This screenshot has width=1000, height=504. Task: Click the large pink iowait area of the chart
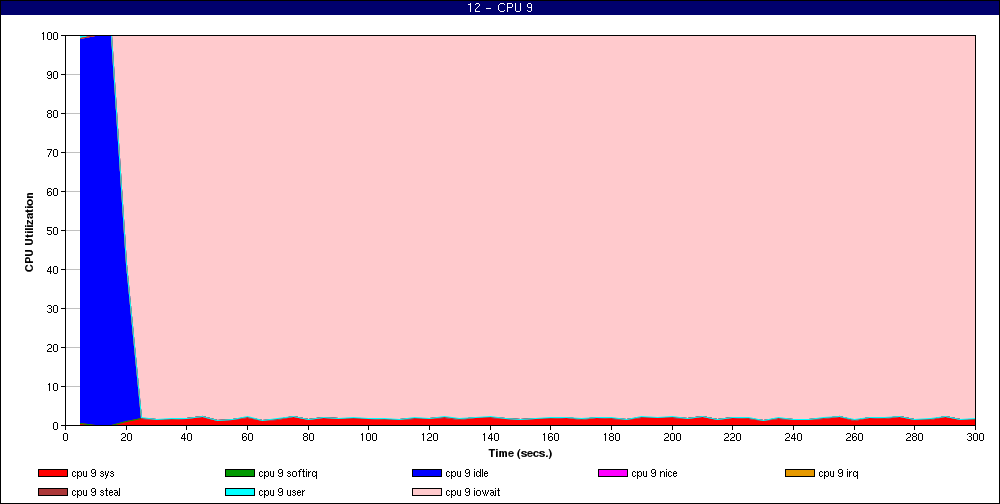550,220
